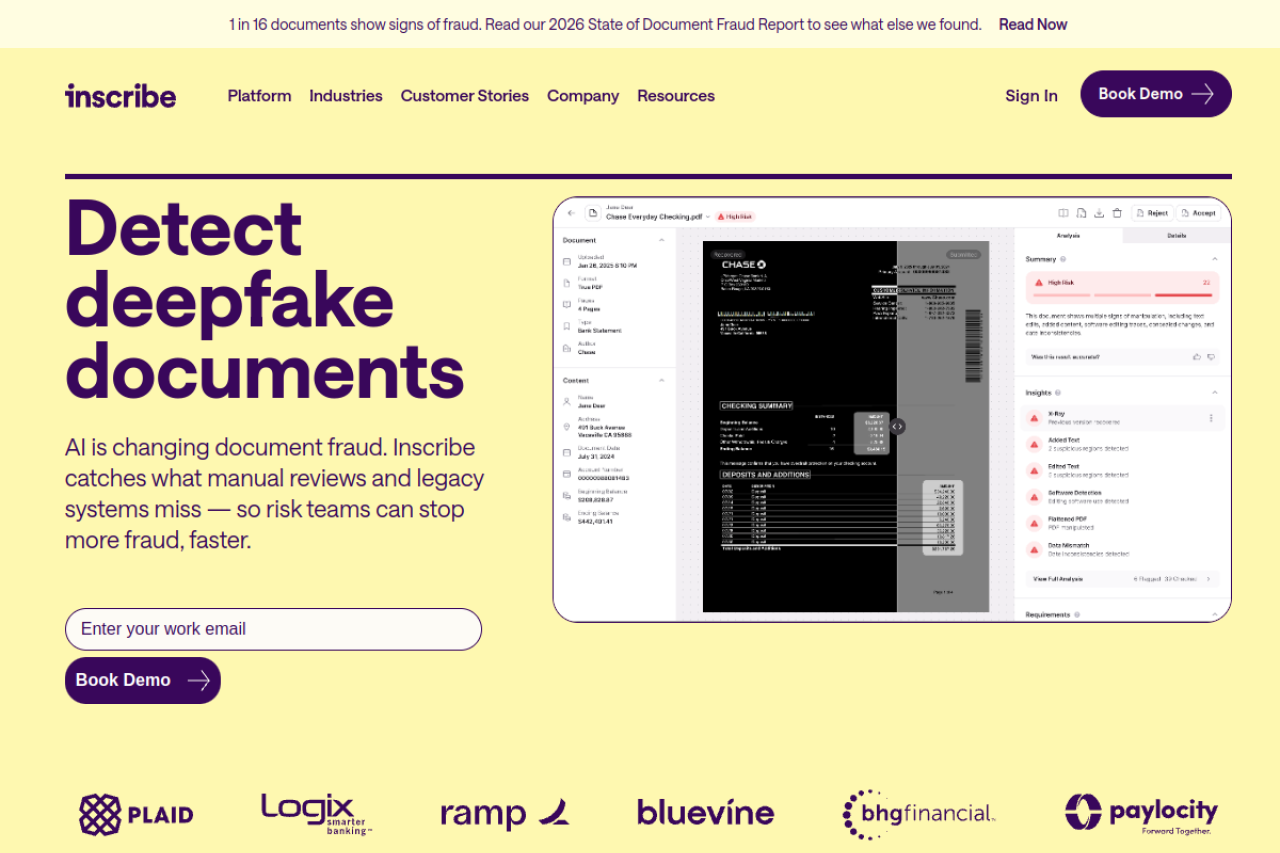This screenshot has width=1280, height=853.
Task: Click the View Full Analysis row
Action: pos(1122,579)
